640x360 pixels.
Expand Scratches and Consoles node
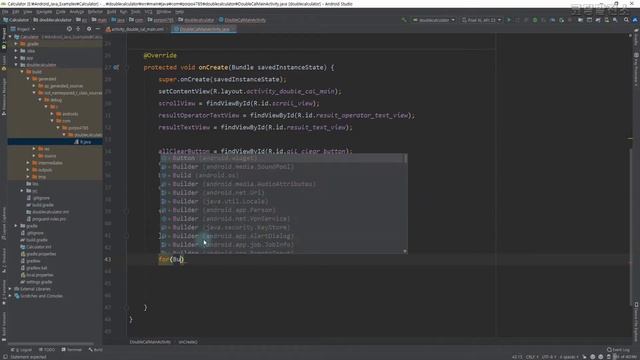pos(10,296)
